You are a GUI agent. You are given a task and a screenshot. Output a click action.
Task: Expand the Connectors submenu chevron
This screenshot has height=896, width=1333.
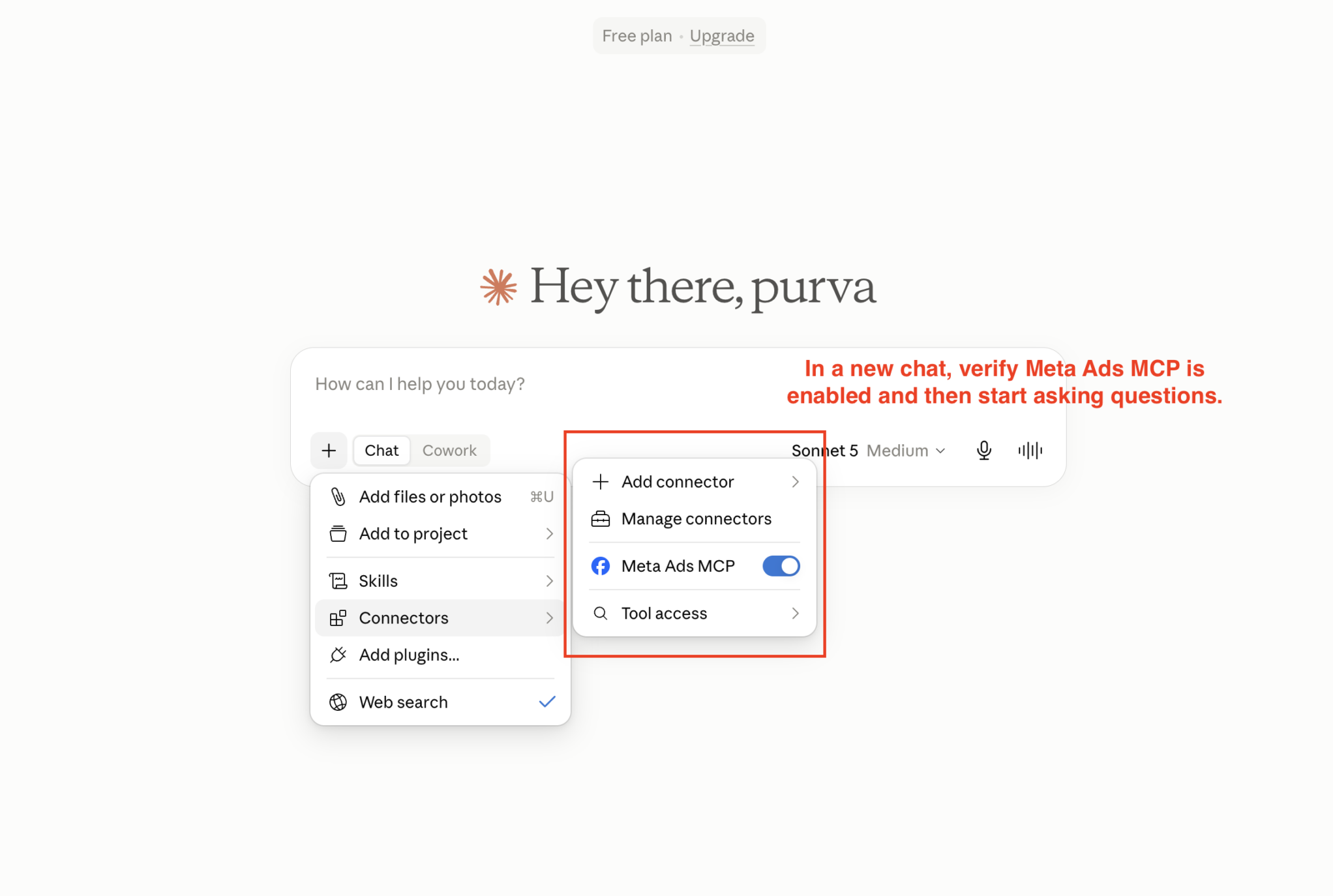click(549, 618)
